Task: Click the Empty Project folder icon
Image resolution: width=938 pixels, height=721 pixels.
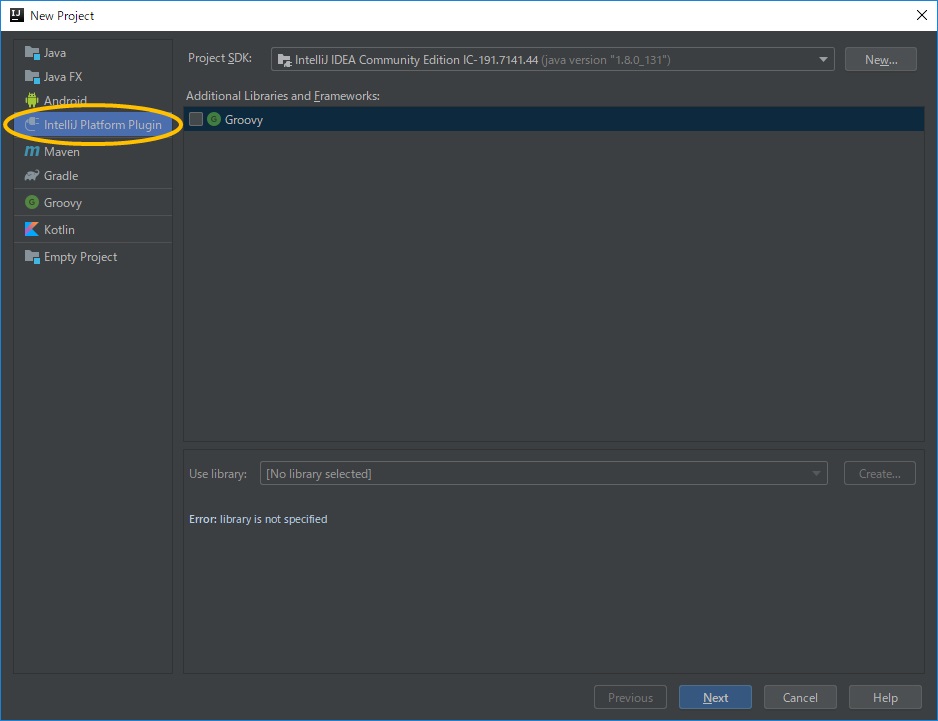Action: [x=32, y=257]
